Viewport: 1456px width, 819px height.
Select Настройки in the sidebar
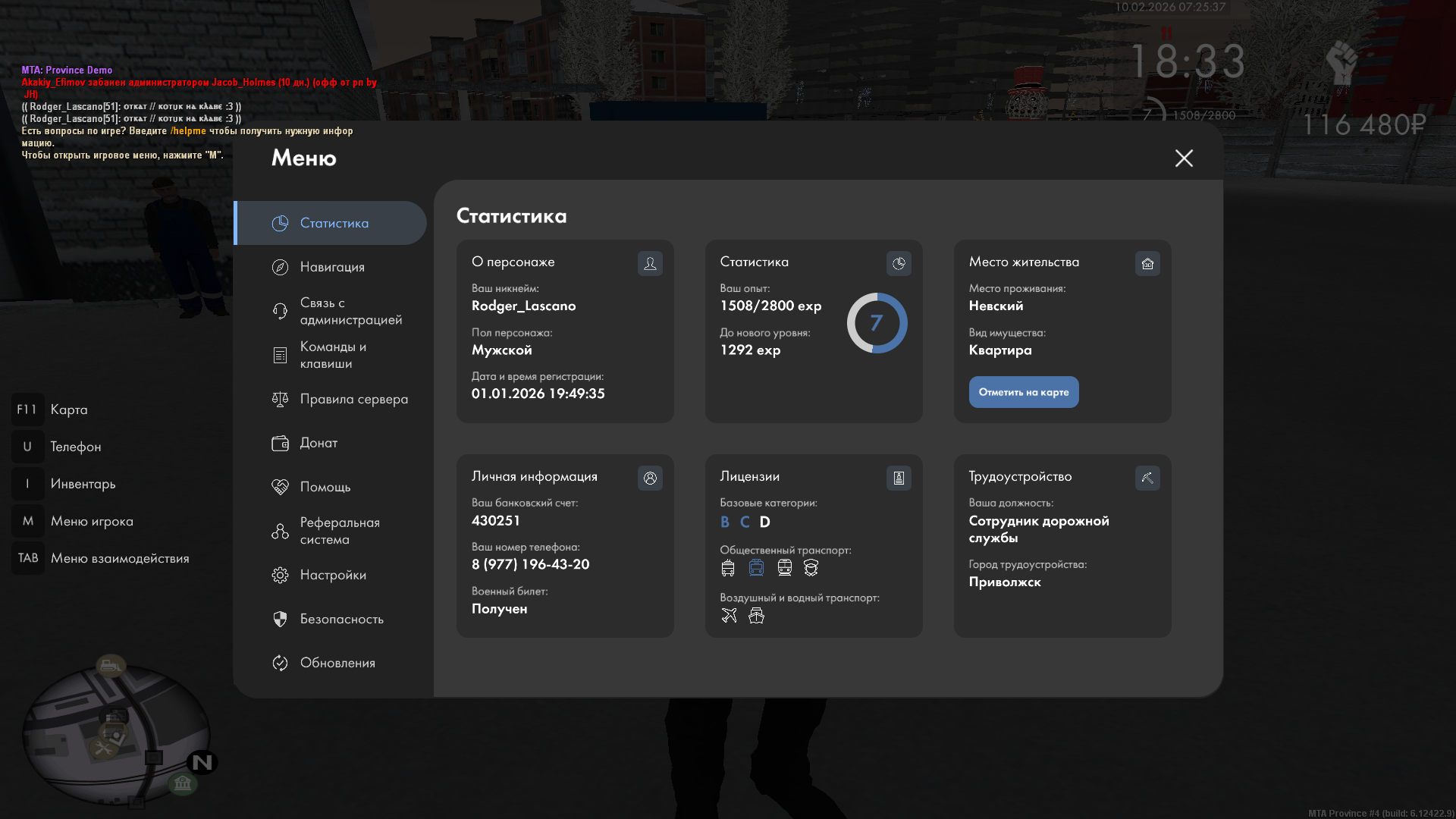tap(333, 575)
